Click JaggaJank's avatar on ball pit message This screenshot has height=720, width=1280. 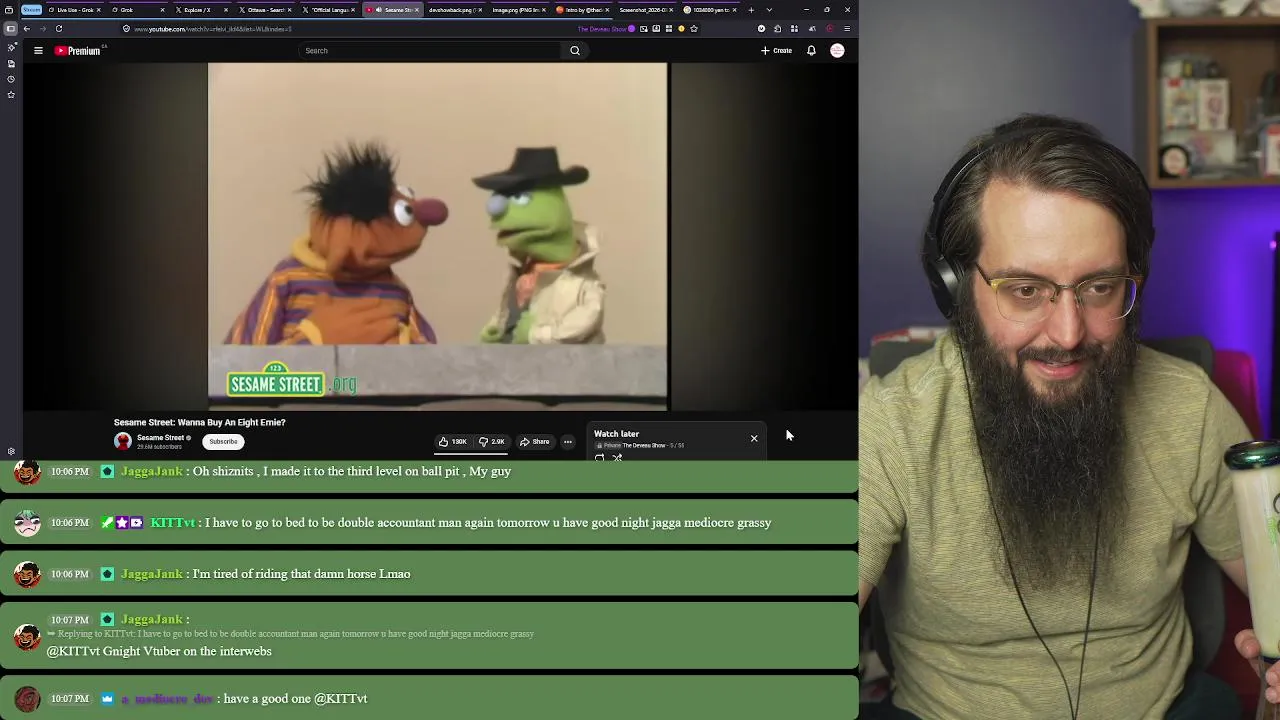pos(27,471)
